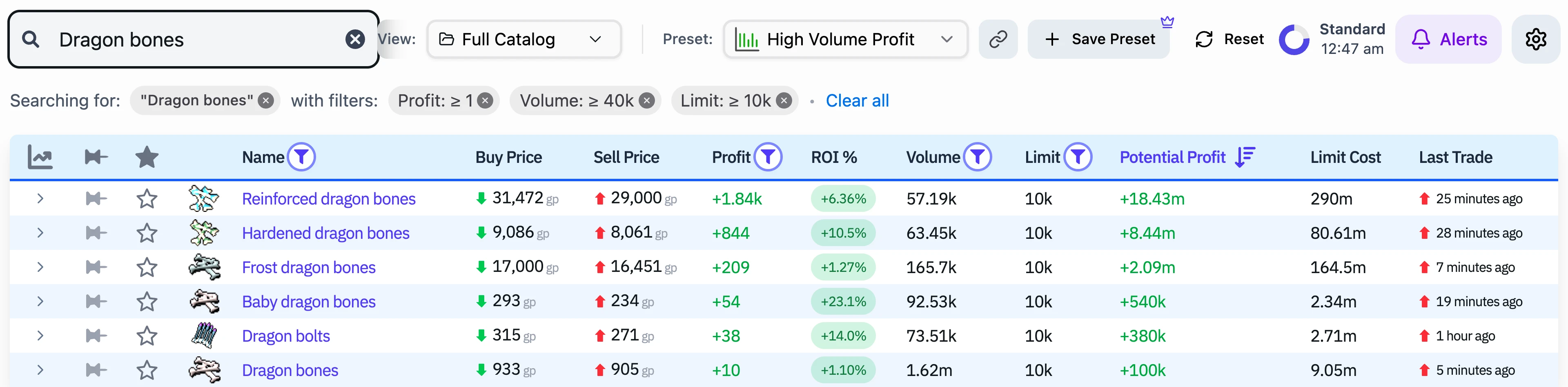1568x387 pixels.
Task: Sort by the Sell Price column header
Action: [626, 158]
